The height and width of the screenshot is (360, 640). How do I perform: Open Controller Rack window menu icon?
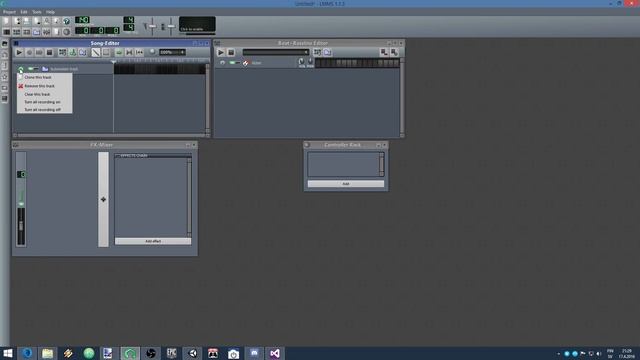307,145
